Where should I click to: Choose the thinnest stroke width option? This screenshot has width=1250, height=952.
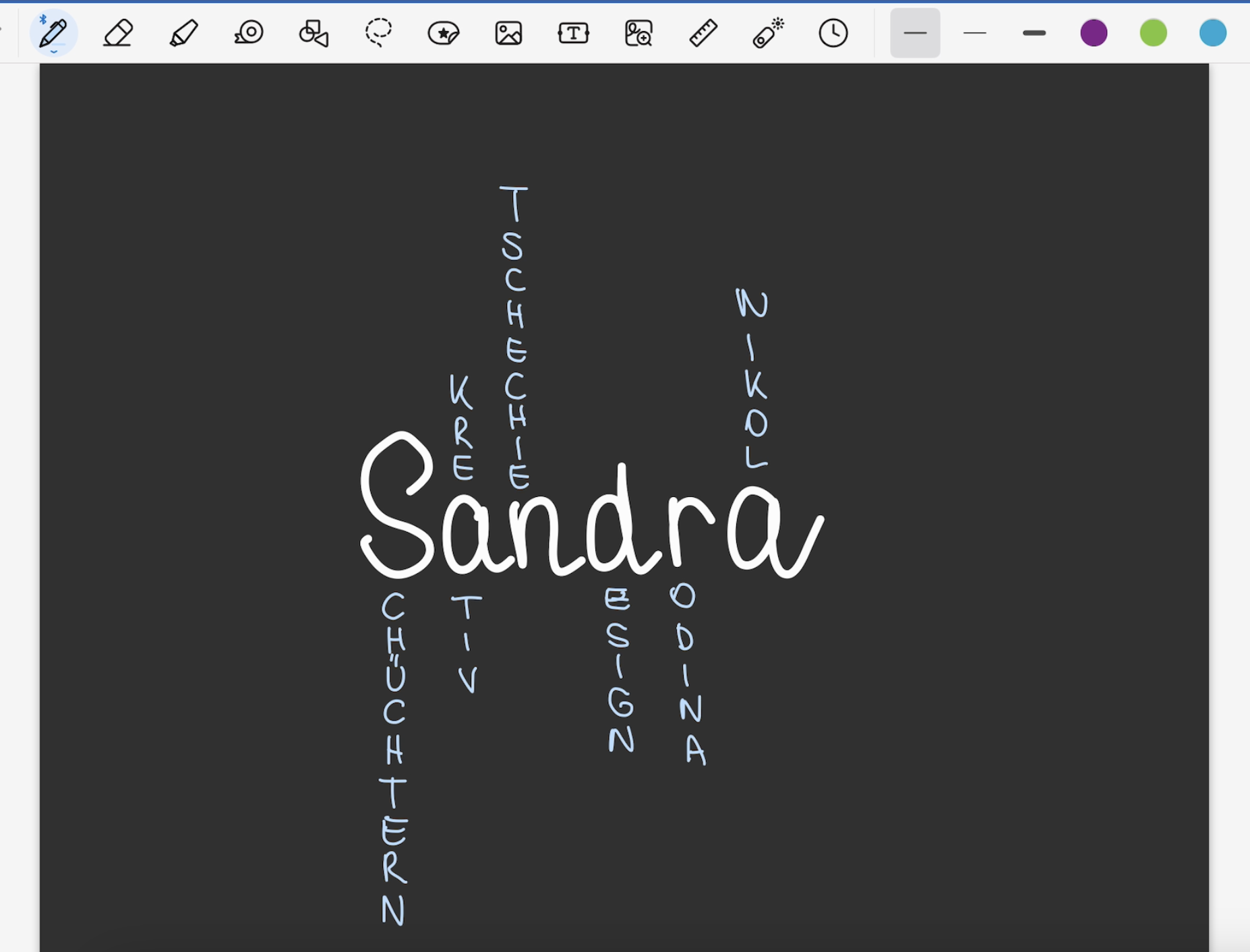tap(974, 32)
